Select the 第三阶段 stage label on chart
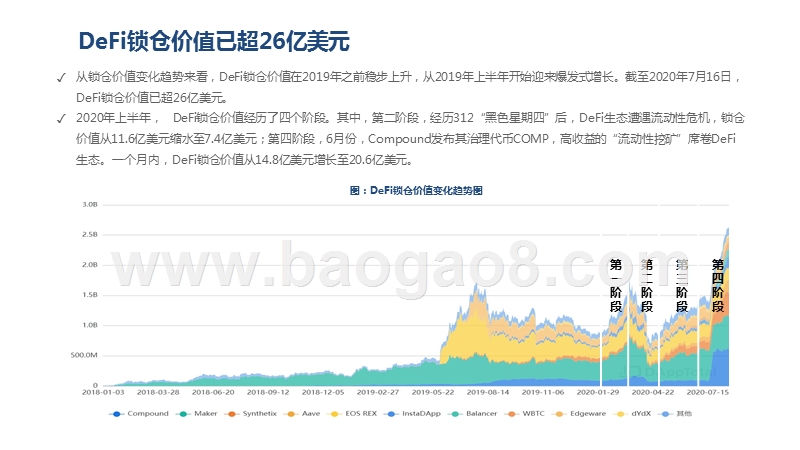This screenshot has width=800, height=450. point(682,285)
